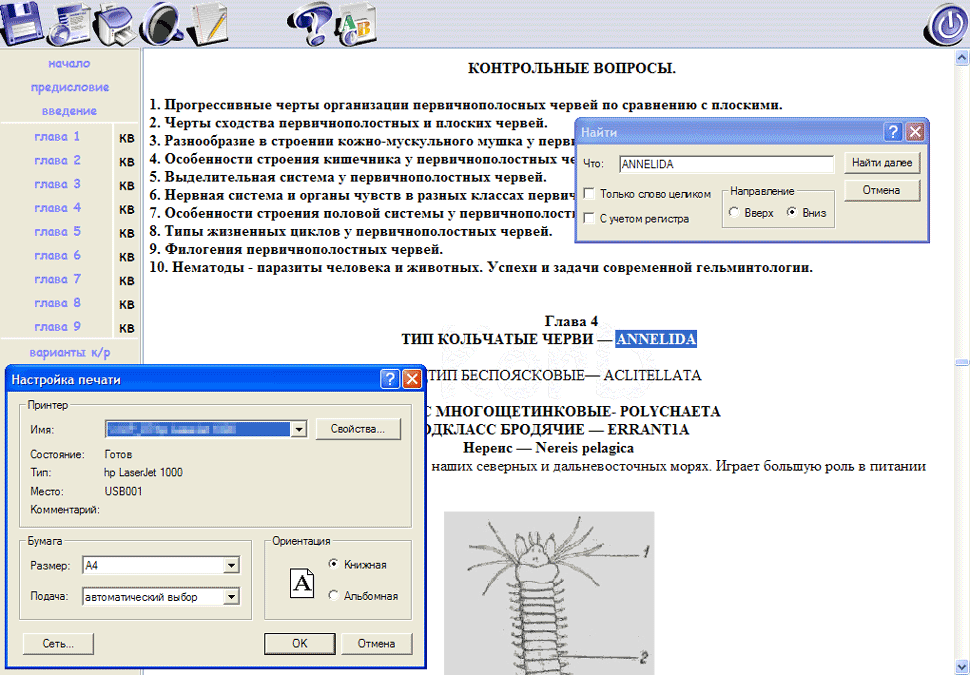The width and height of the screenshot is (970, 675).
Task: Click the Нереис — Nereis pelagica caption
Action: pos(548,447)
